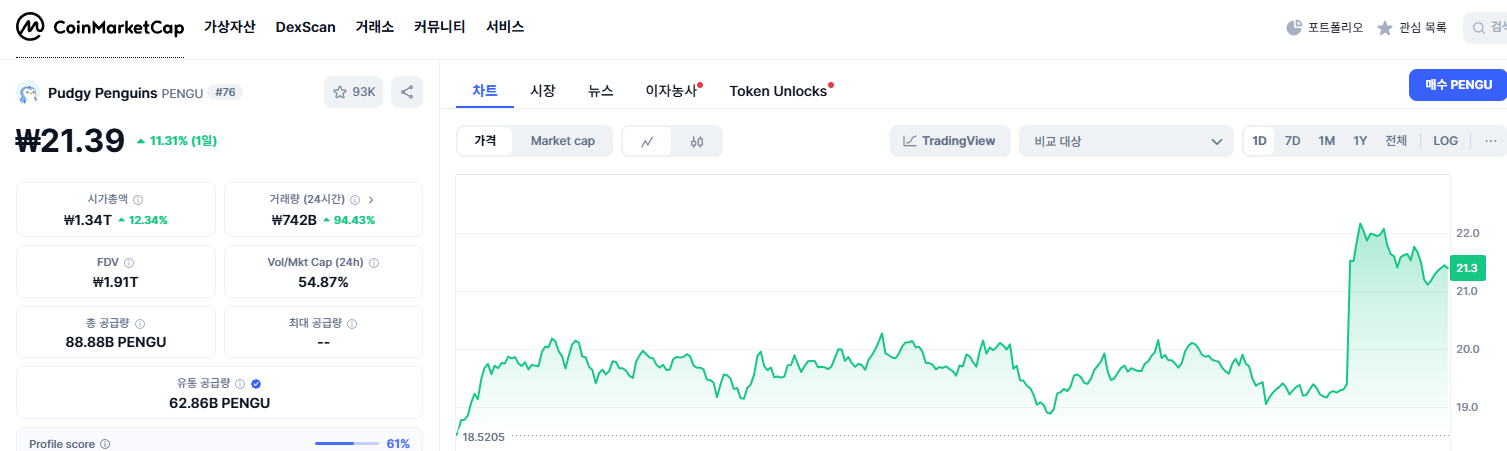The height and width of the screenshot is (451, 1507).
Task: Click verified badge next to 유통 공급량
Action: click(256, 383)
